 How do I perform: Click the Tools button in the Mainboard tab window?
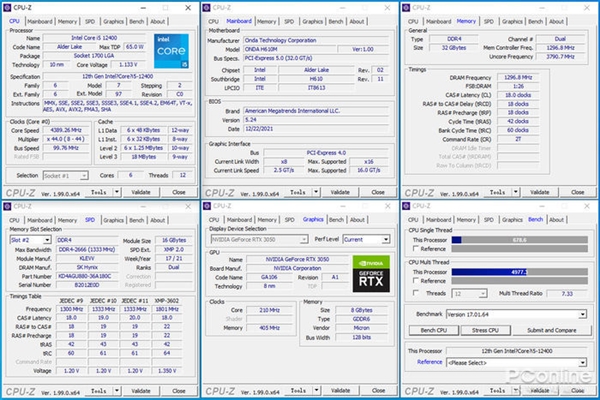(x=298, y=192)
